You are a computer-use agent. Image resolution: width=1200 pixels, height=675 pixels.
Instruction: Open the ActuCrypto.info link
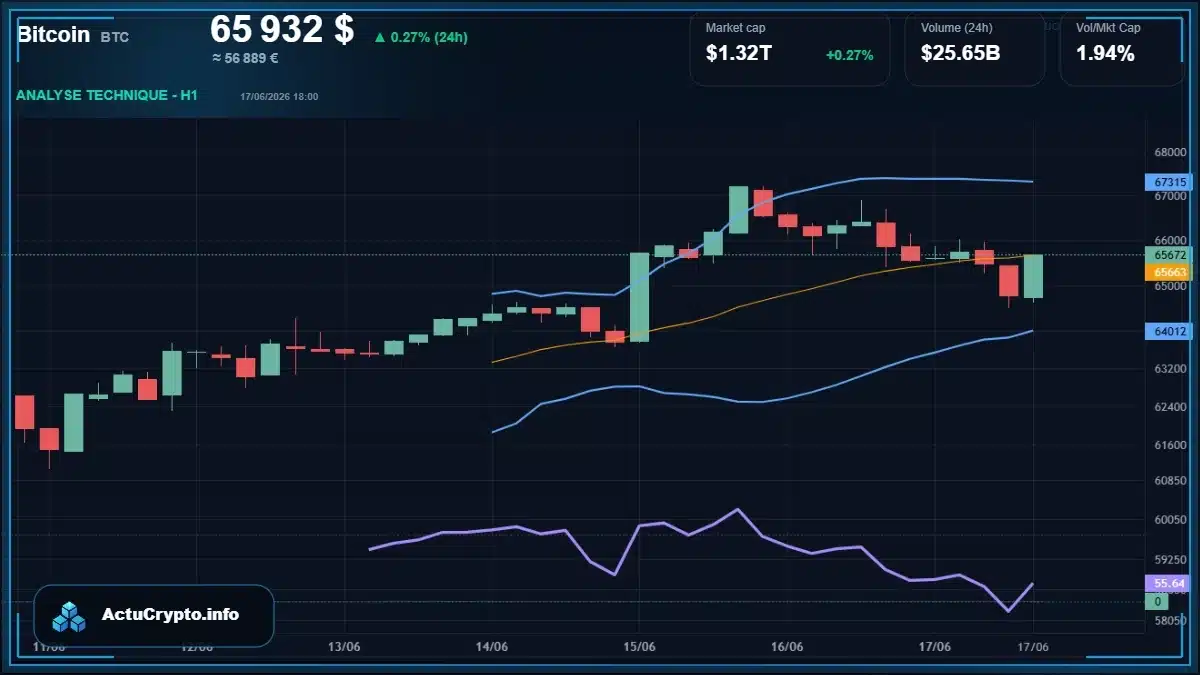171,615
